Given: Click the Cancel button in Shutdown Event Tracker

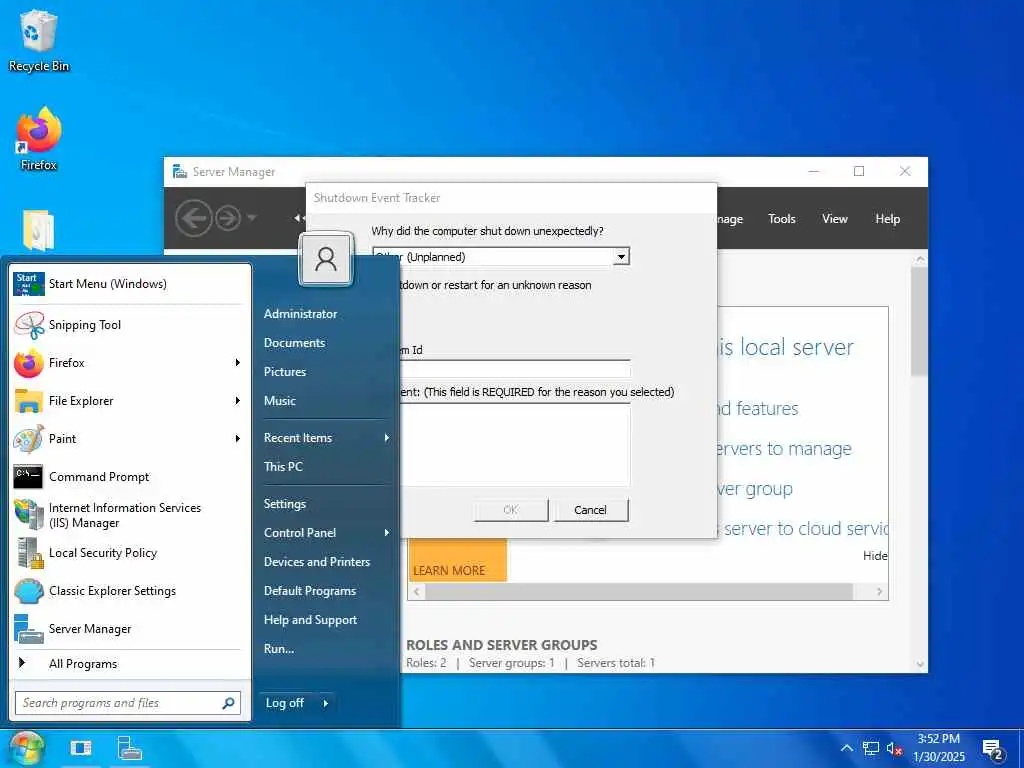Looking at the screenshot, I should pyautogui.click(x=590, y=510).
